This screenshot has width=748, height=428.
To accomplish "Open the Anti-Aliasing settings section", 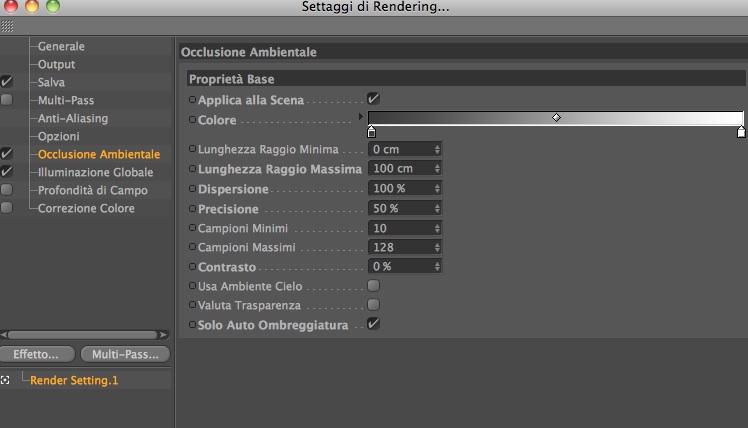I will [x=72, y=118].
